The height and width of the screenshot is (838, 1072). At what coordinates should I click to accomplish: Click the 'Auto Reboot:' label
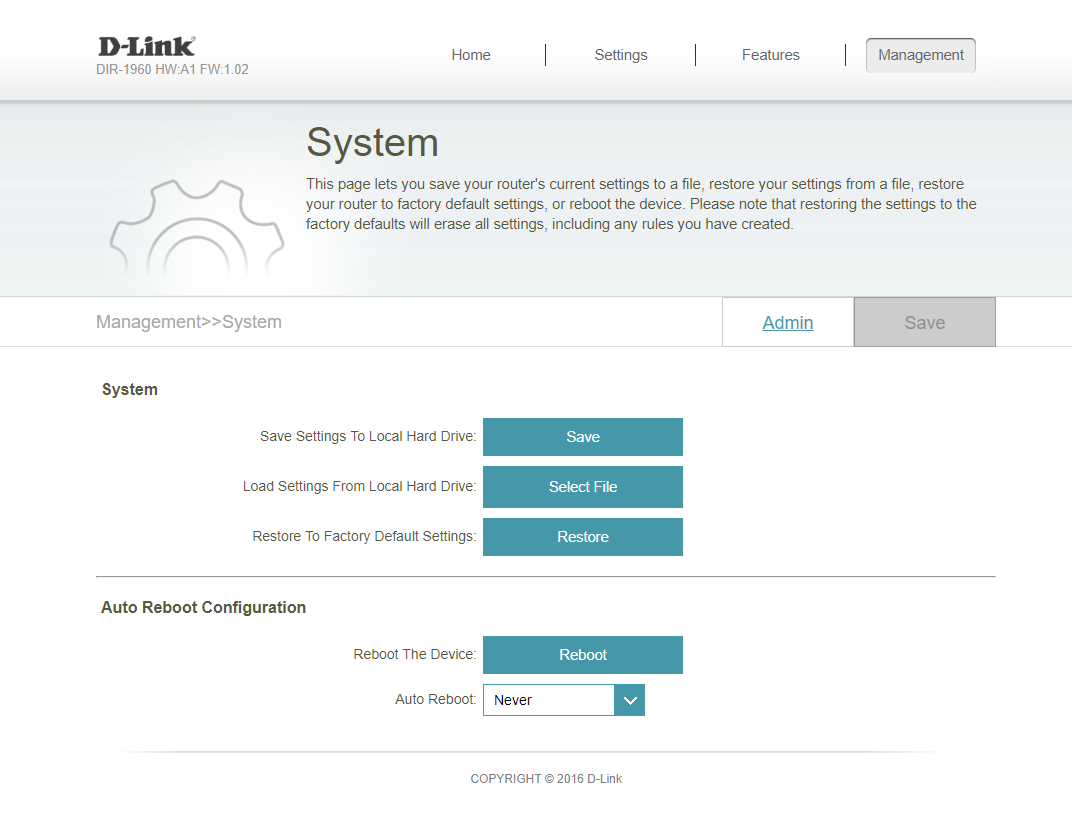[x=436, y=699]
